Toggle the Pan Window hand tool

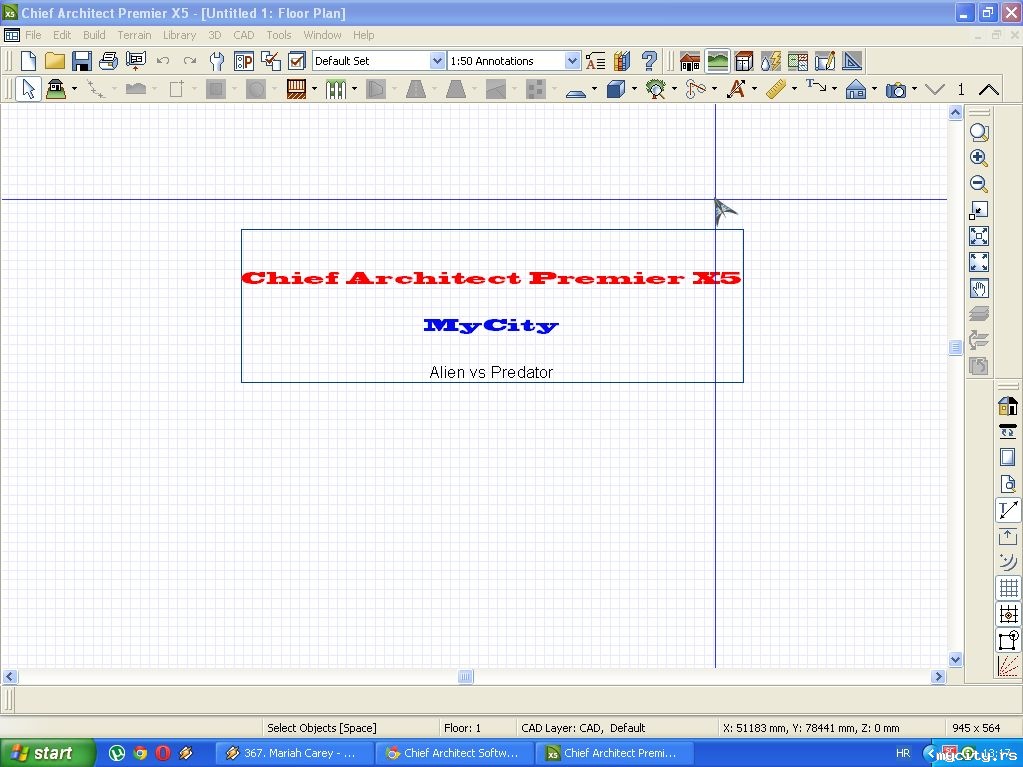point(979,288)
